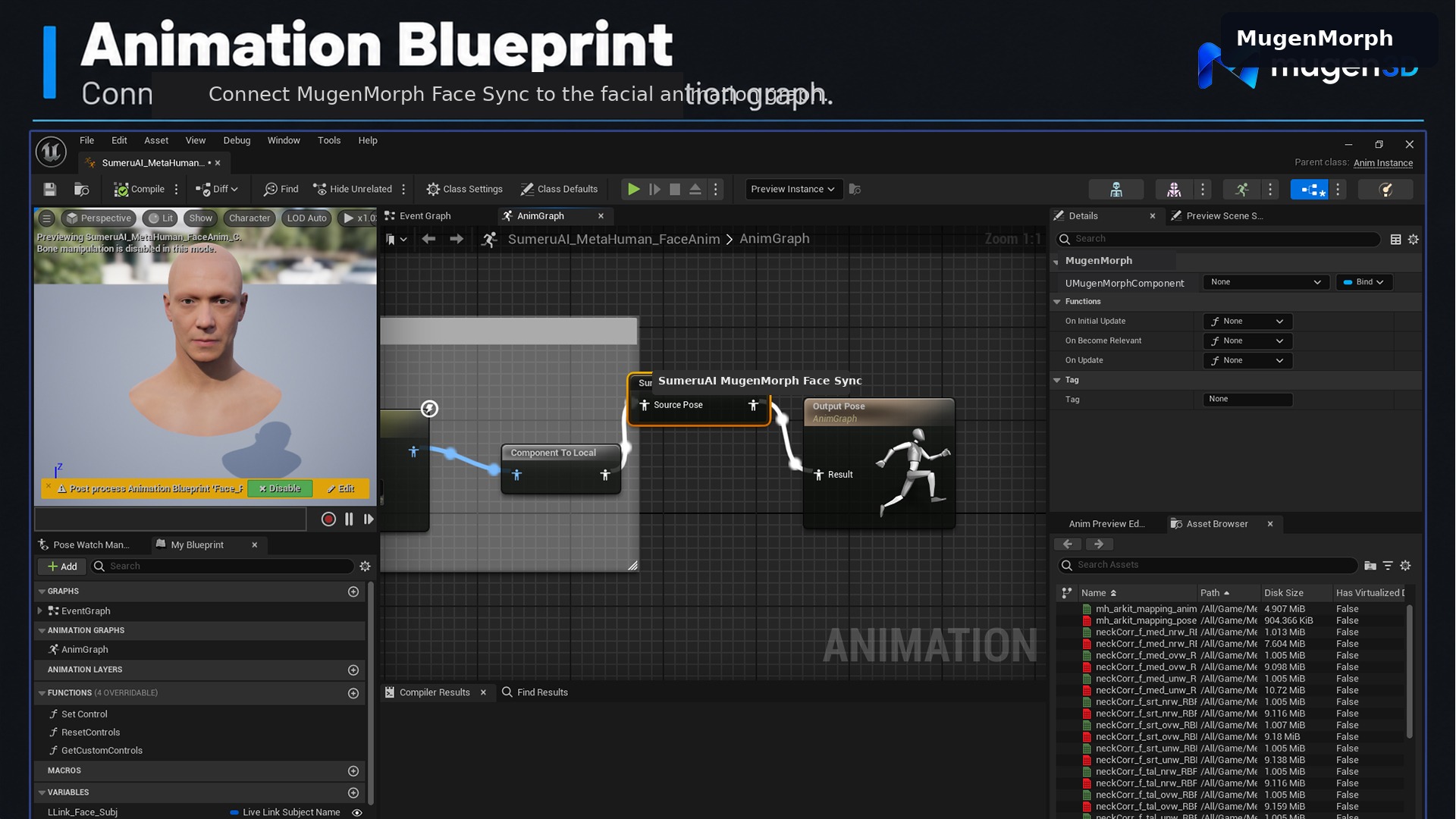Viewport: 1456px width, 819px height.
Task: Add a new macro plus icon
Action: click(353, 771)
